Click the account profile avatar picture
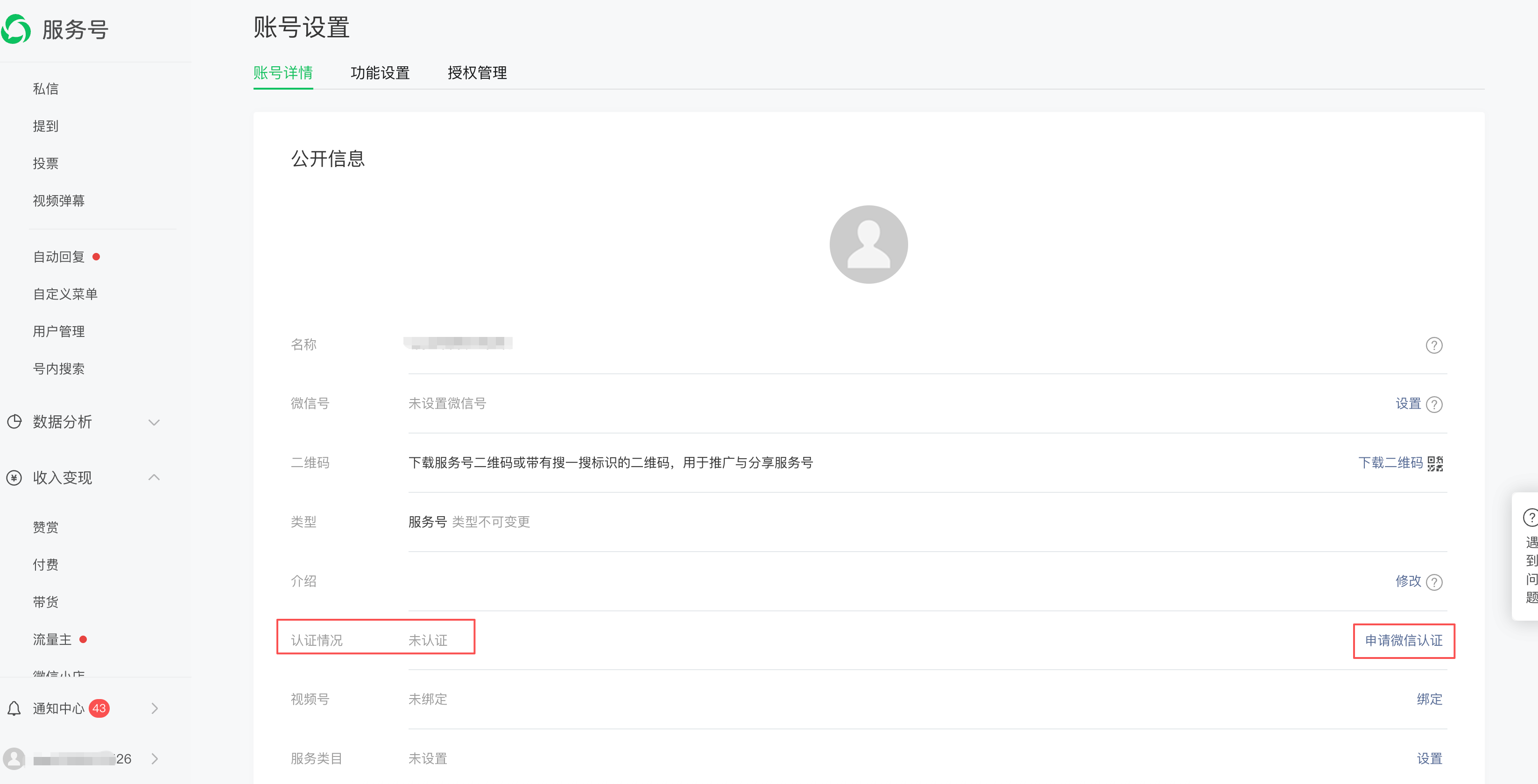The image size is (1538, 784). (x=868, y=245)
